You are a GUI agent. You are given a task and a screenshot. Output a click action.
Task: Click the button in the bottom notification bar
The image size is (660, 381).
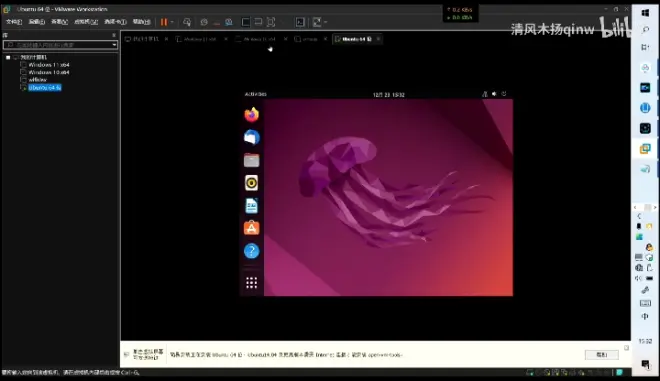coord(601,355)
